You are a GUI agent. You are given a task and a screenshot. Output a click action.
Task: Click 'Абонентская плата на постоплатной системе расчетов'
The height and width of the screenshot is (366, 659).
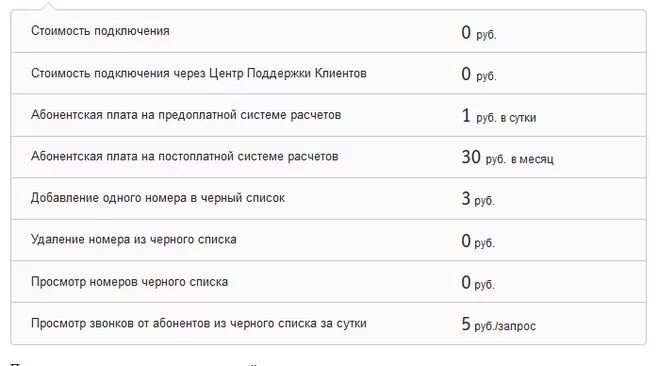point(185,156)
